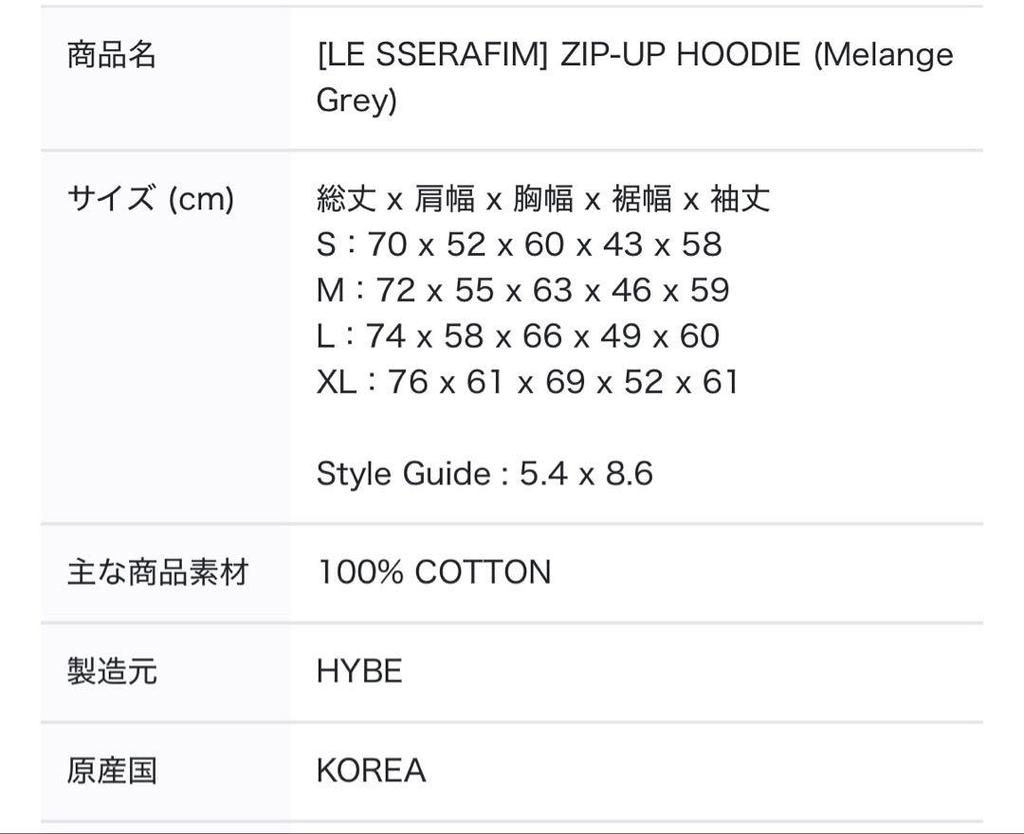
Task: Select the XL size measurement line
Action: point(527,382)
